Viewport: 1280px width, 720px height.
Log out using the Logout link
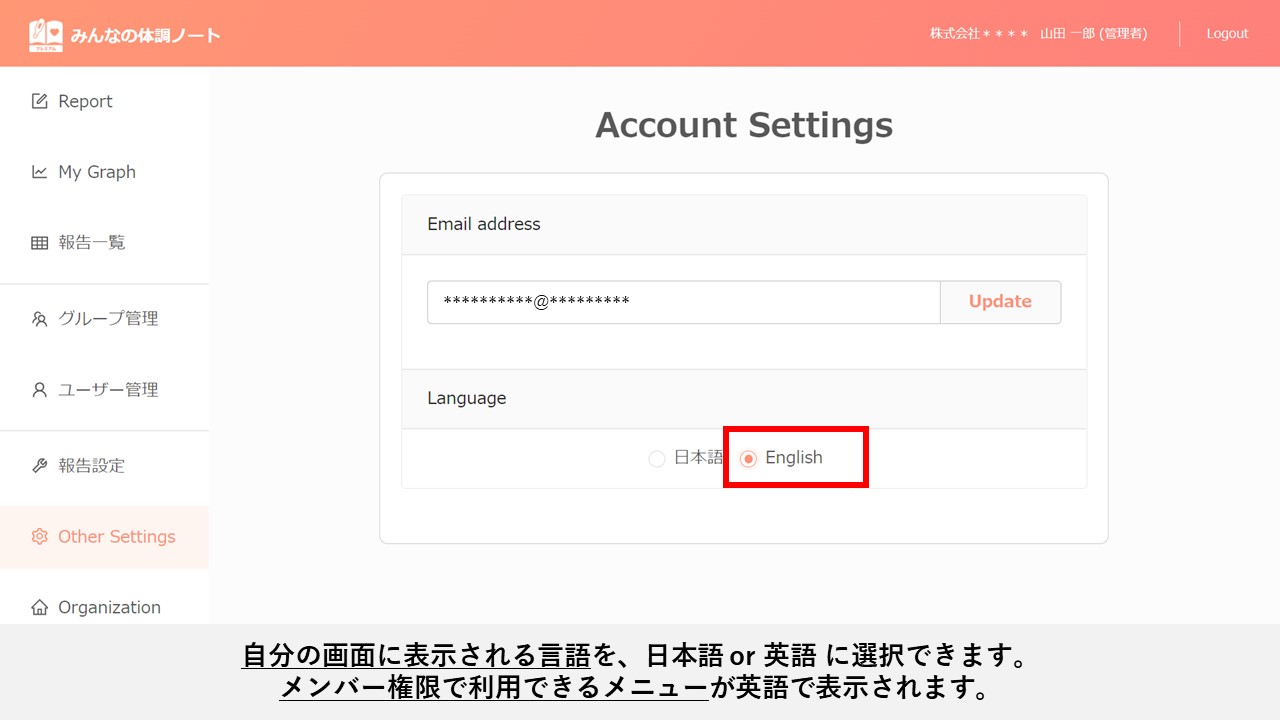1227,34
